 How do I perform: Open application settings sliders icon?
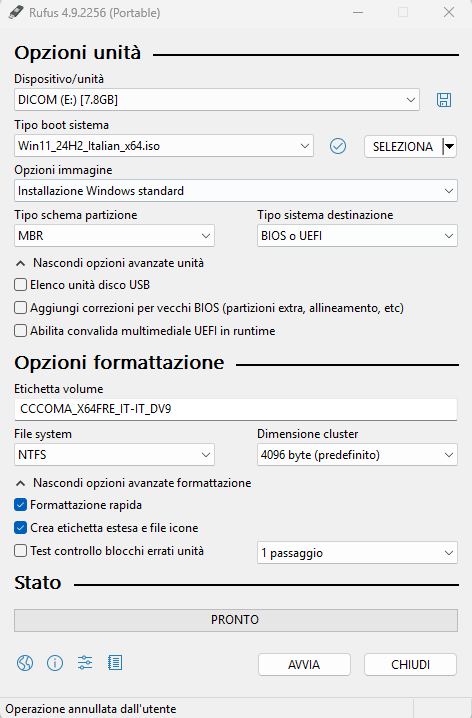tap(85, 663)
